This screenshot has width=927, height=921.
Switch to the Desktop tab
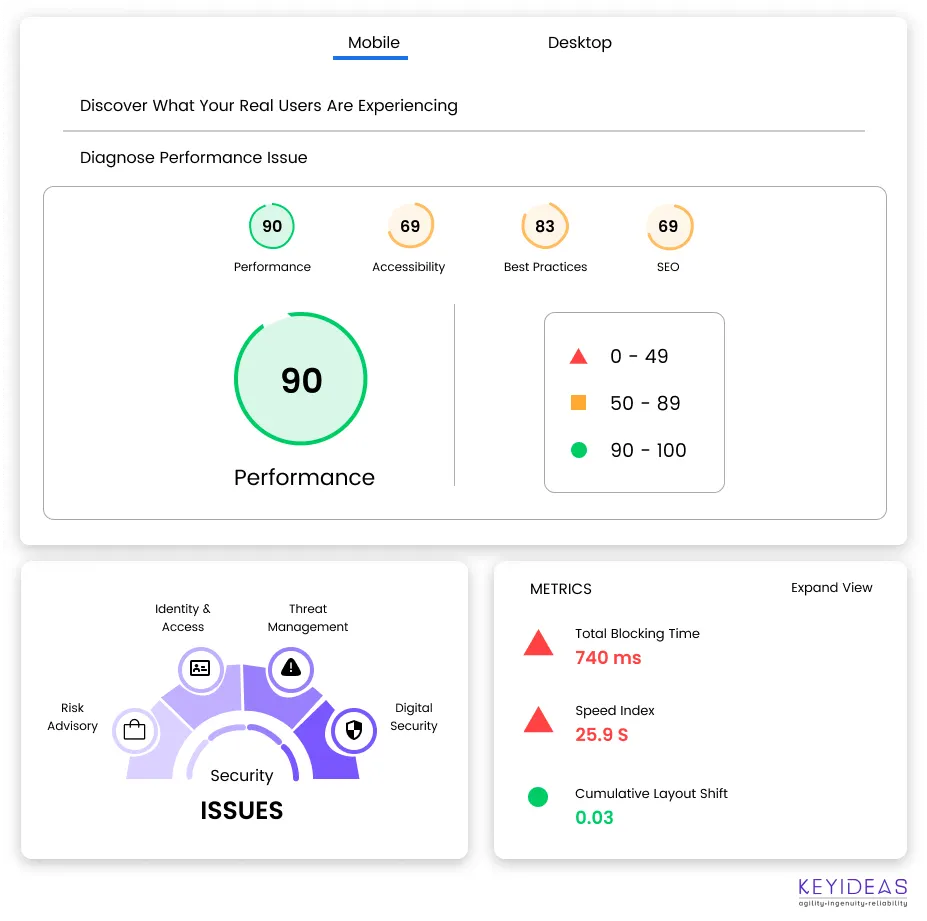(580, 43)
